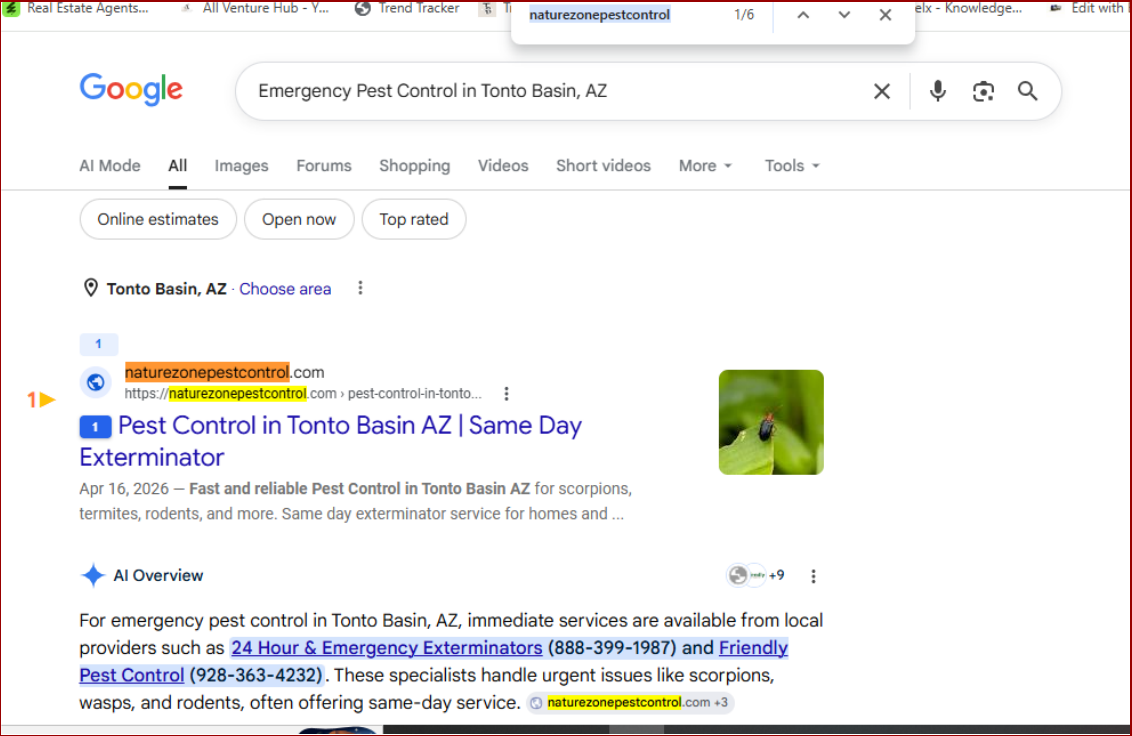
Task: Open All Venture Hub bookmark
Action: [256, 8]
